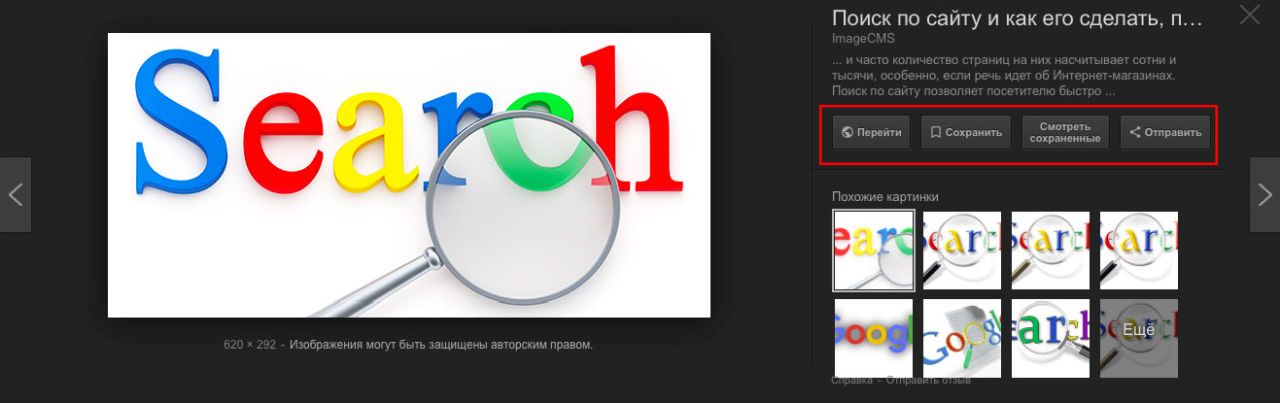1280x403 pixels.
Task: Open the large Search magnifier preview image
Action: coord(409,175)
